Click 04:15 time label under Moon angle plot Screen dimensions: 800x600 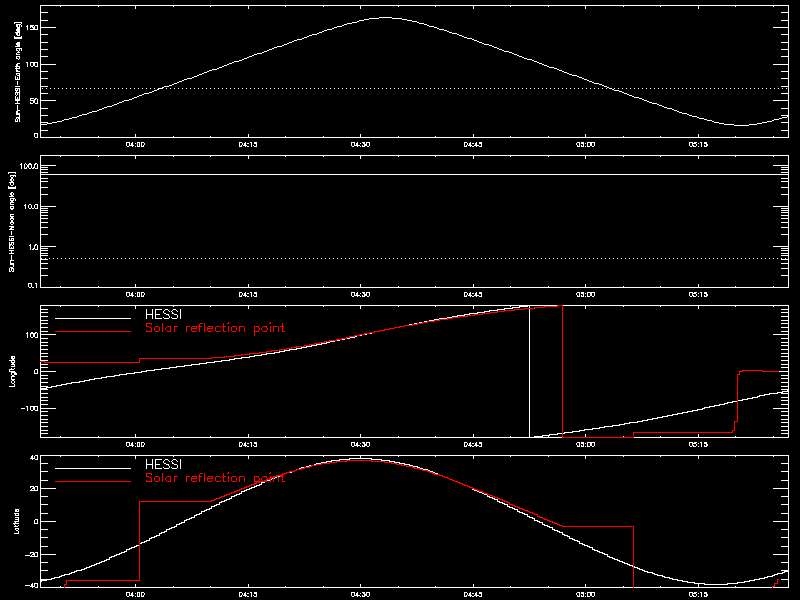tap(248, 294)
